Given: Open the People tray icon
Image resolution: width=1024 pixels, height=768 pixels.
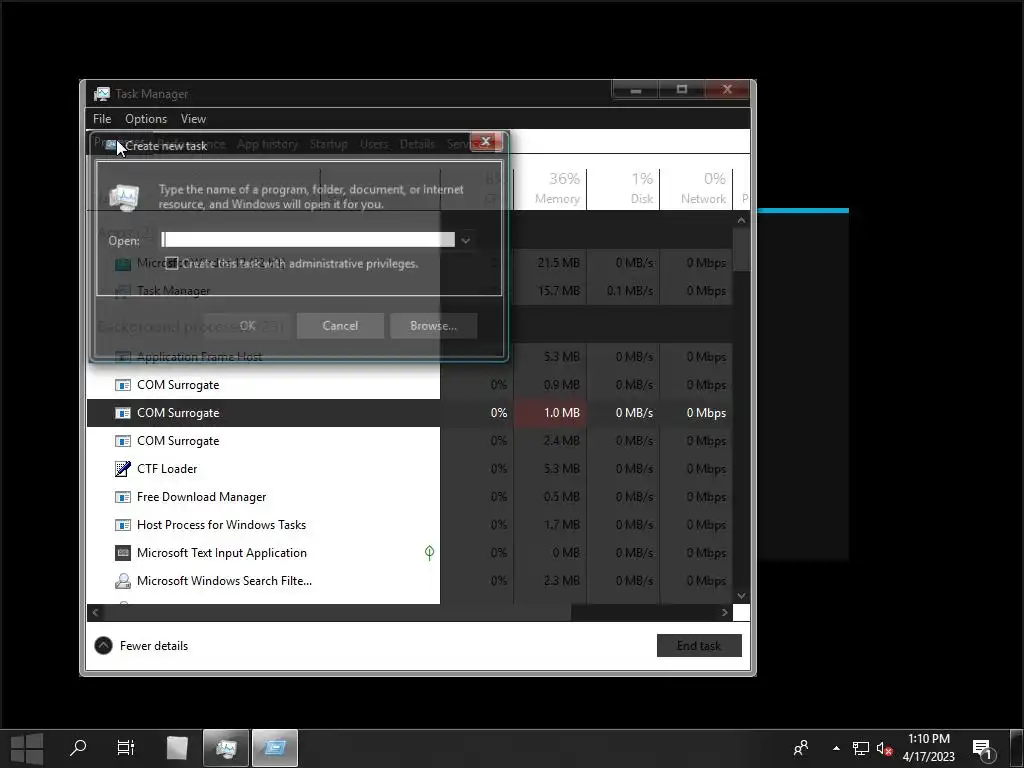Looking at the screenshot, I should click(x=801, y=748).
